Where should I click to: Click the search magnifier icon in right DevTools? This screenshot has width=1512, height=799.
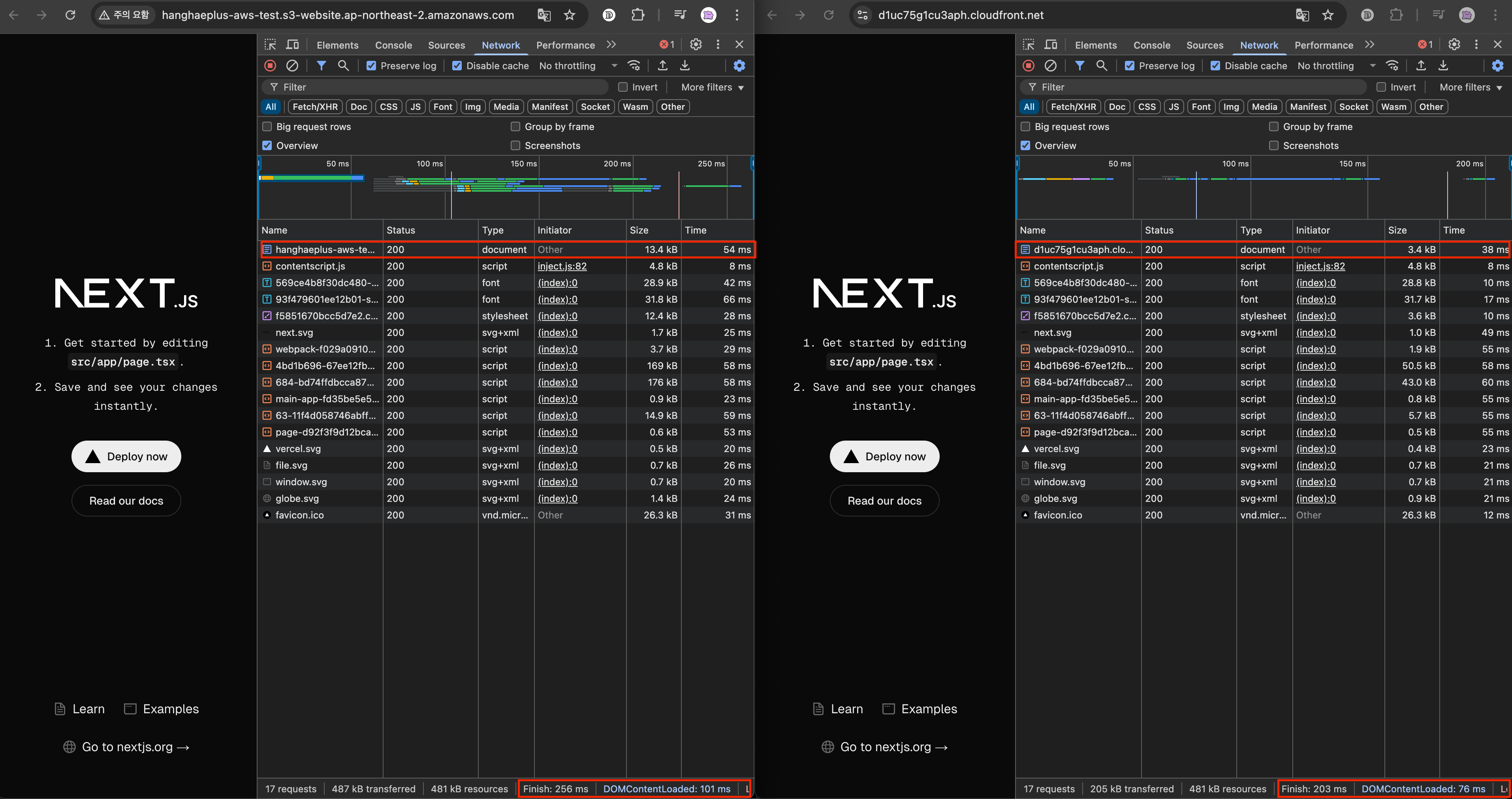tap(1102, 66)
